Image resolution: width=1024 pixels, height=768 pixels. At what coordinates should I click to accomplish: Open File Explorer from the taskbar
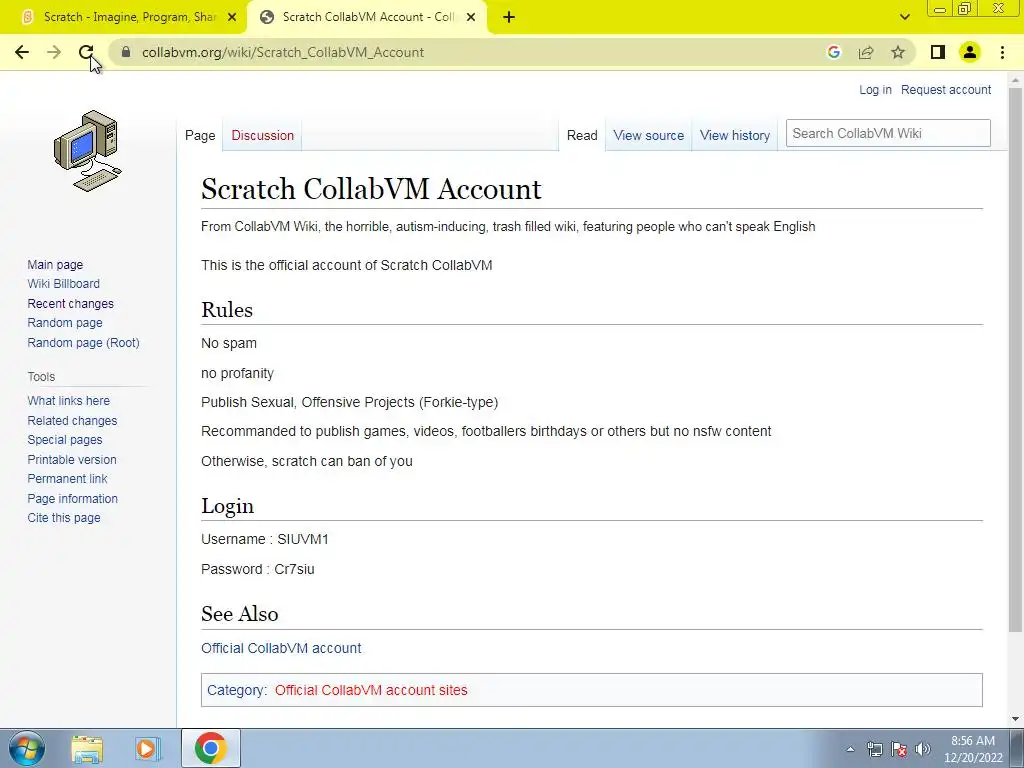click(x=87, y=748)
